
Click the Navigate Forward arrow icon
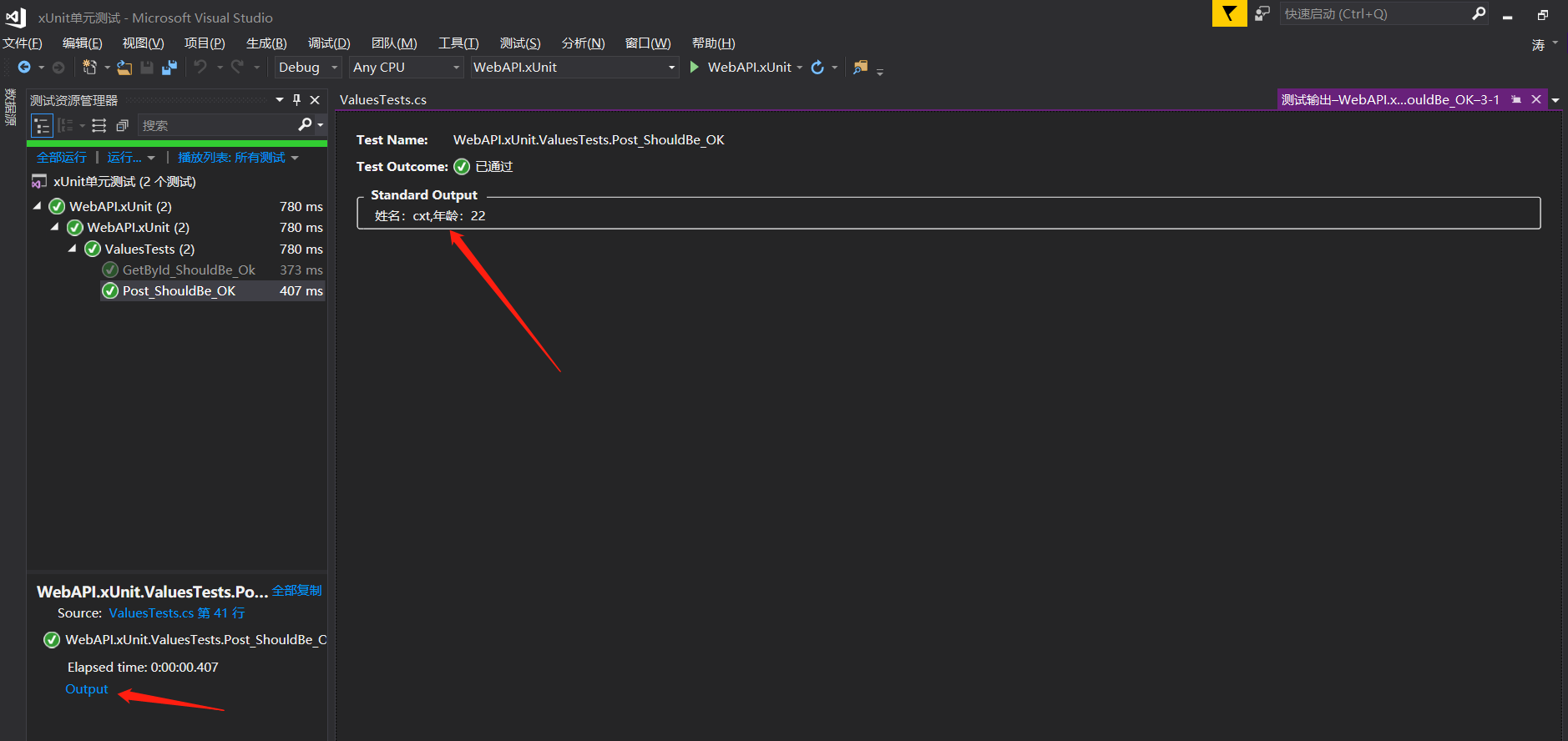point(58,68)
